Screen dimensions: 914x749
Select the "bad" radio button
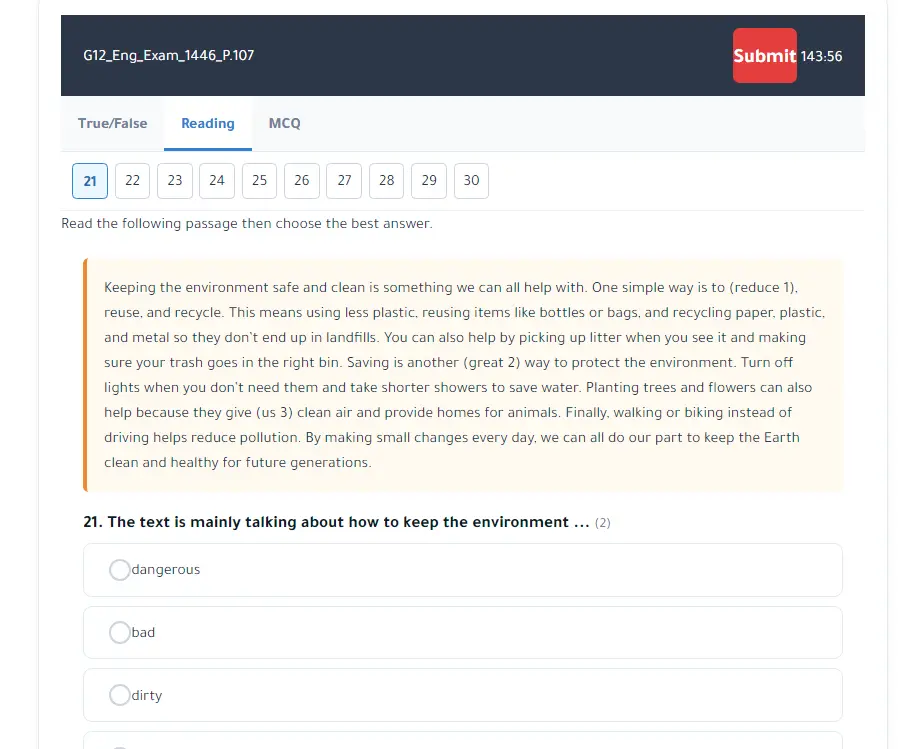click(120, 633)
